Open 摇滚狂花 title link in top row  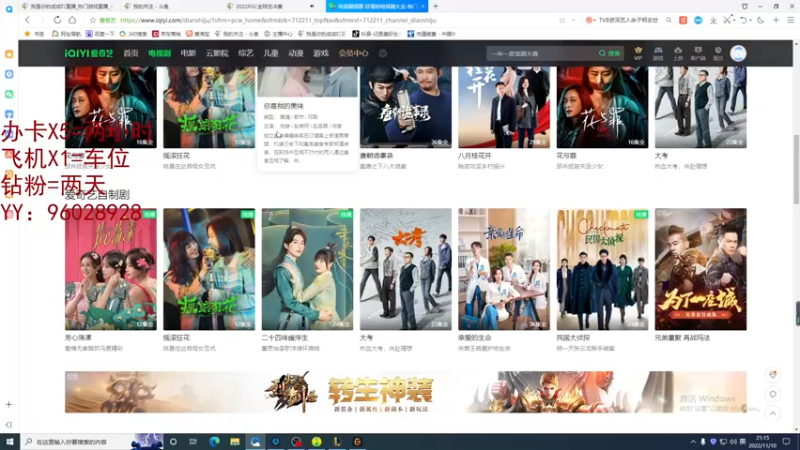coord(177,156)
